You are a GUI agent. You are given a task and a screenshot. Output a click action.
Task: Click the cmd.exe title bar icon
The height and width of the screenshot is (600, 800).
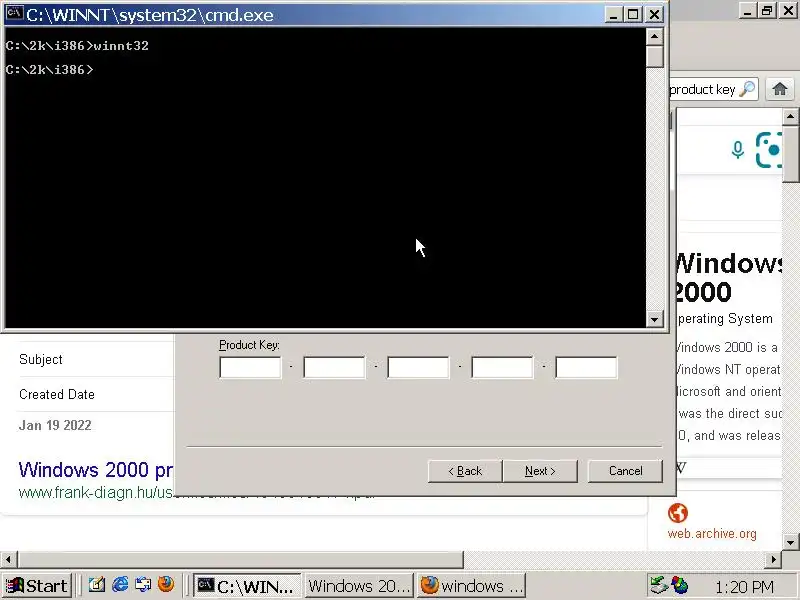click(15, 14)
